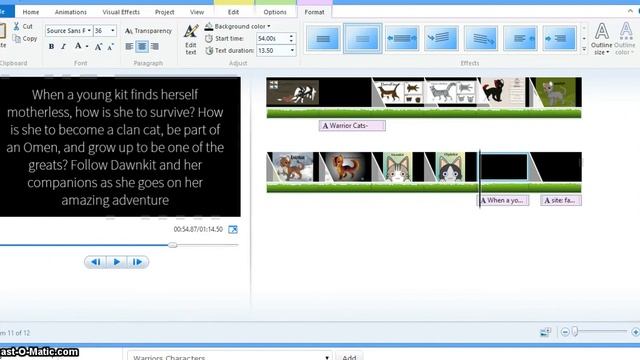Increase font size with grow button
The image size is (640, 360).
click(x=98, y=47)
